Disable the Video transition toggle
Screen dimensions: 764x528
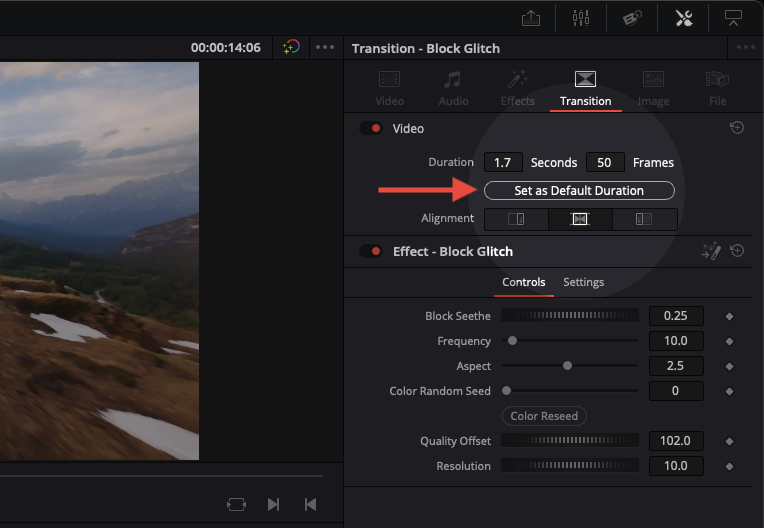tap(371, 129)
